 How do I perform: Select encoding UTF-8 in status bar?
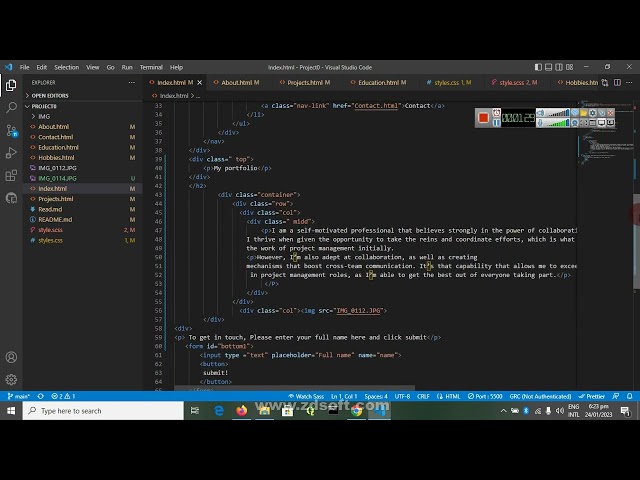coord(402,396)
